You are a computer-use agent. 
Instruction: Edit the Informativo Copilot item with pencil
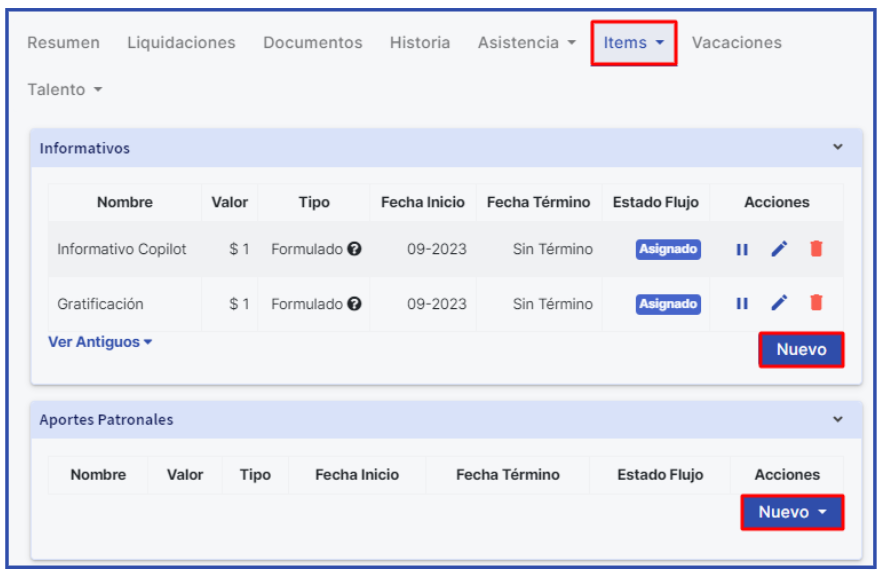click(x=779, y=249)
